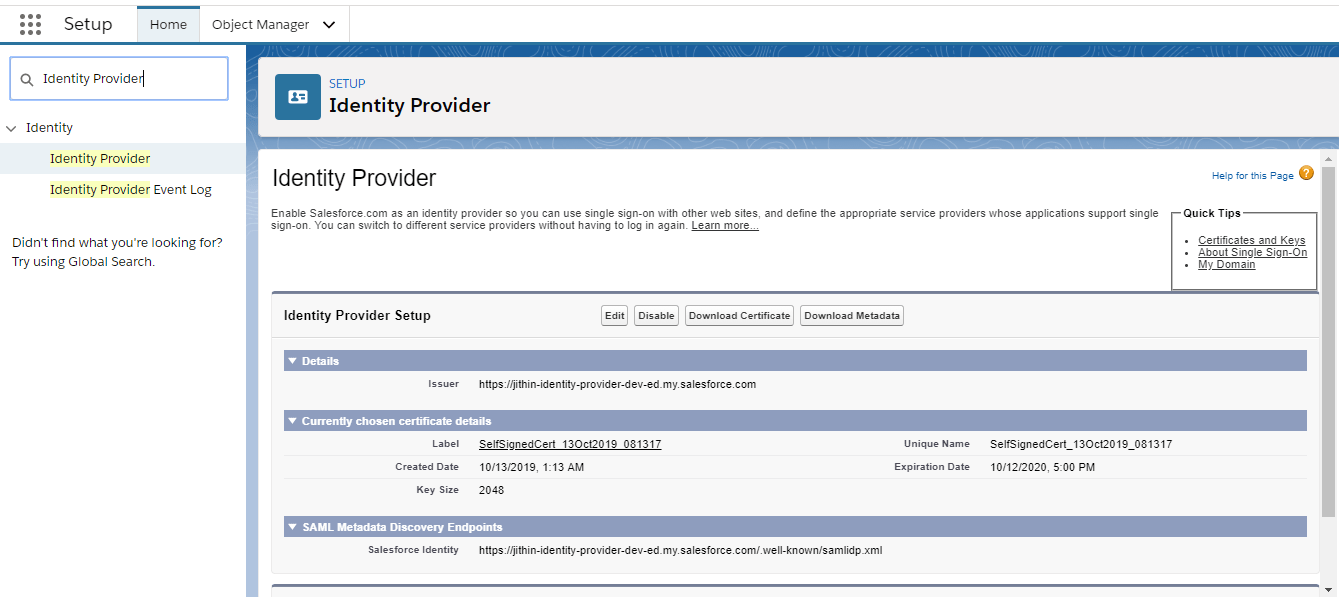The width and height of the screenshot is (1339, 597).
Task: Open Help for this Page link
Action: tap(1253, 176)
